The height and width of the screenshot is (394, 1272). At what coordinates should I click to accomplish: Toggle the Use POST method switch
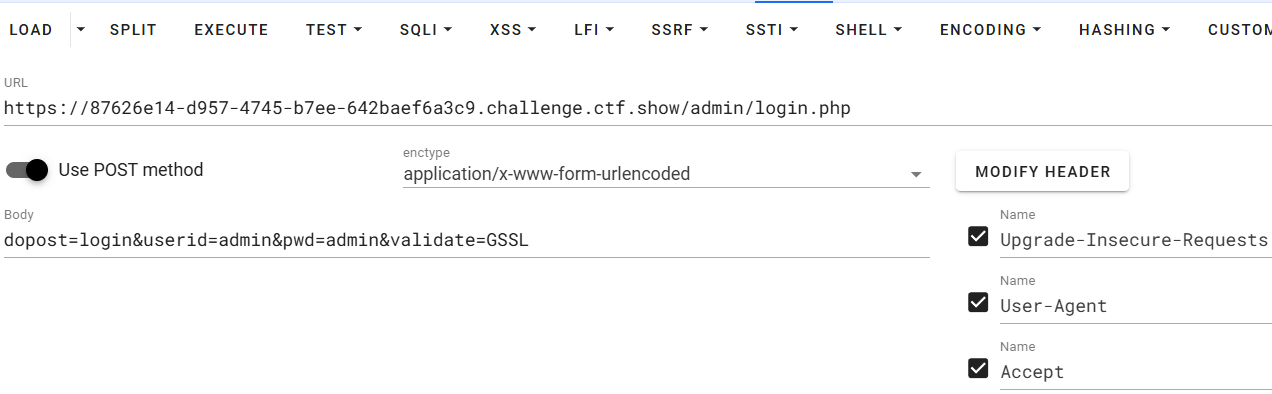[27, 170]
